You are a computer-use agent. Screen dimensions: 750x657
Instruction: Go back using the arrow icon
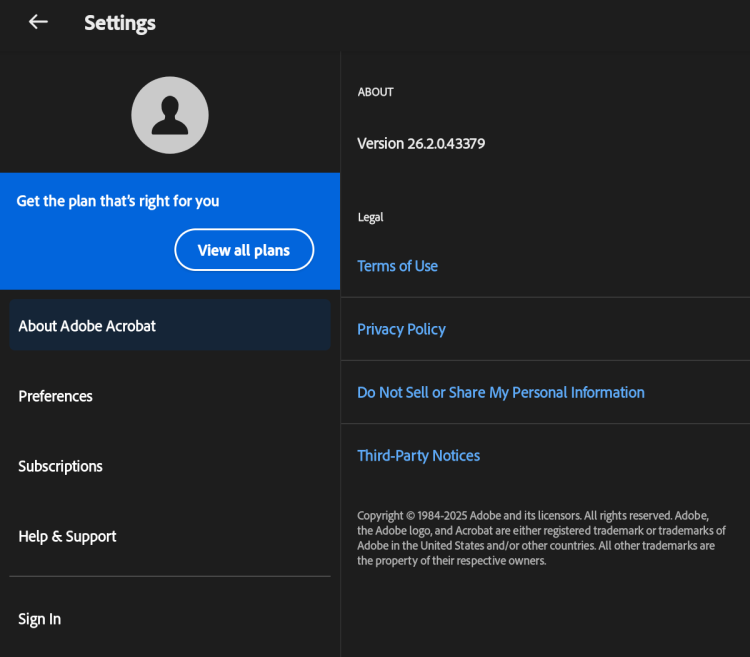[38, 22]
